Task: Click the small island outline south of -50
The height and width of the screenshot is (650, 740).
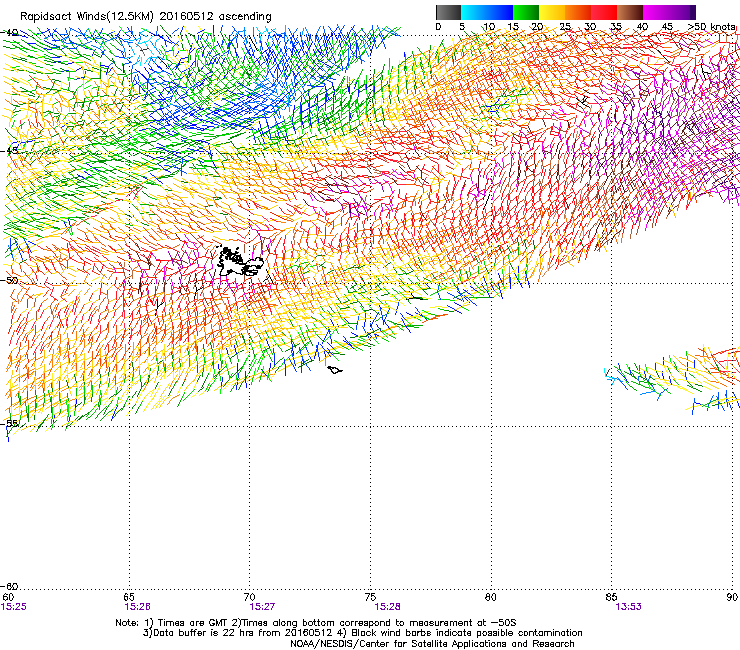Action: click(335, 370)
